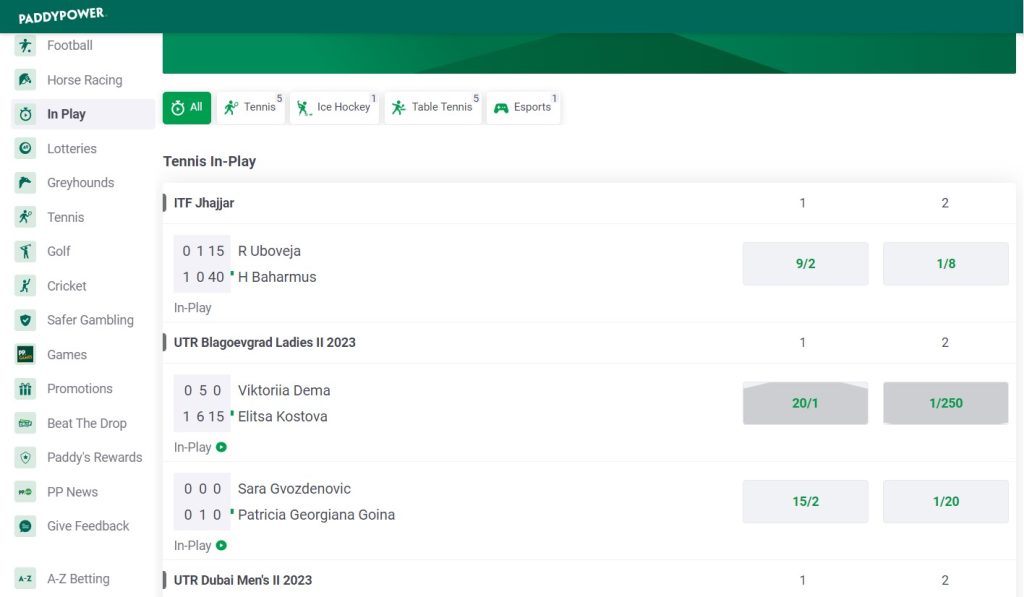Image resolution: width=1024 pixels, height=597 pixels.
Task: Switch to the Table Tennis filter tab
Action: point(433,108)
